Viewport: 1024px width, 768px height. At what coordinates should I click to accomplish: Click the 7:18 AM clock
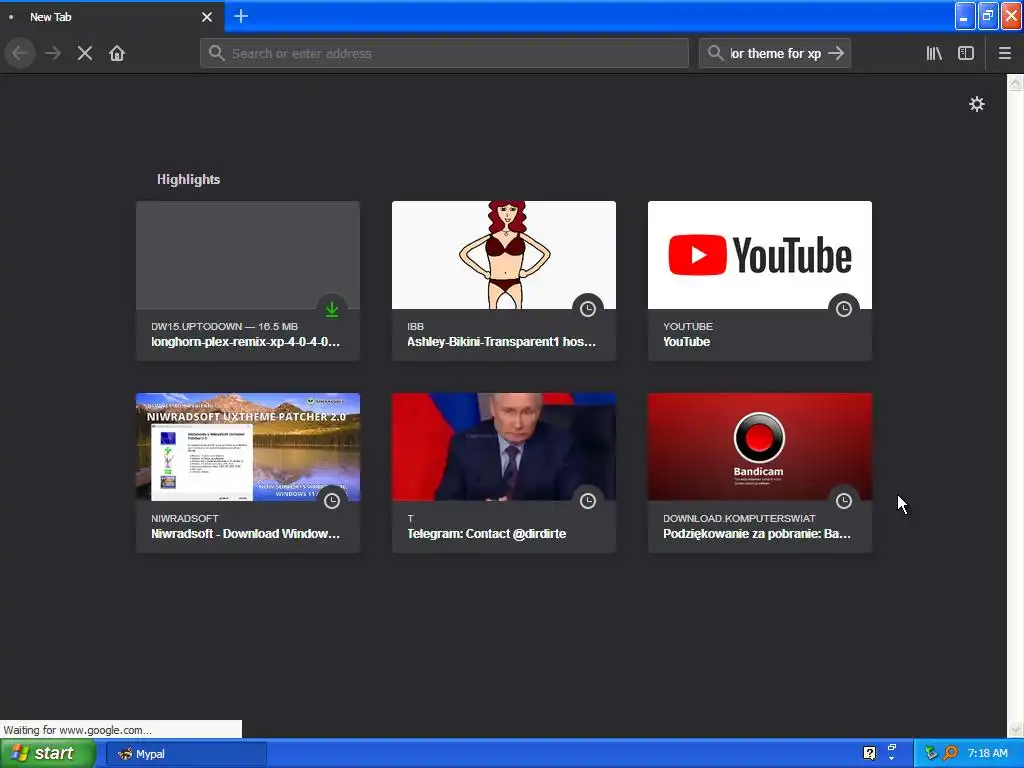(x=987, y=754)
